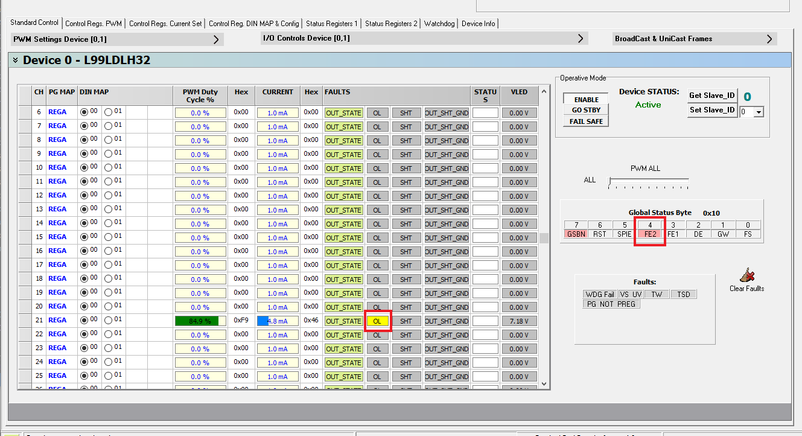Expand the I/O Controls Device arrow

tap(580, 39)
